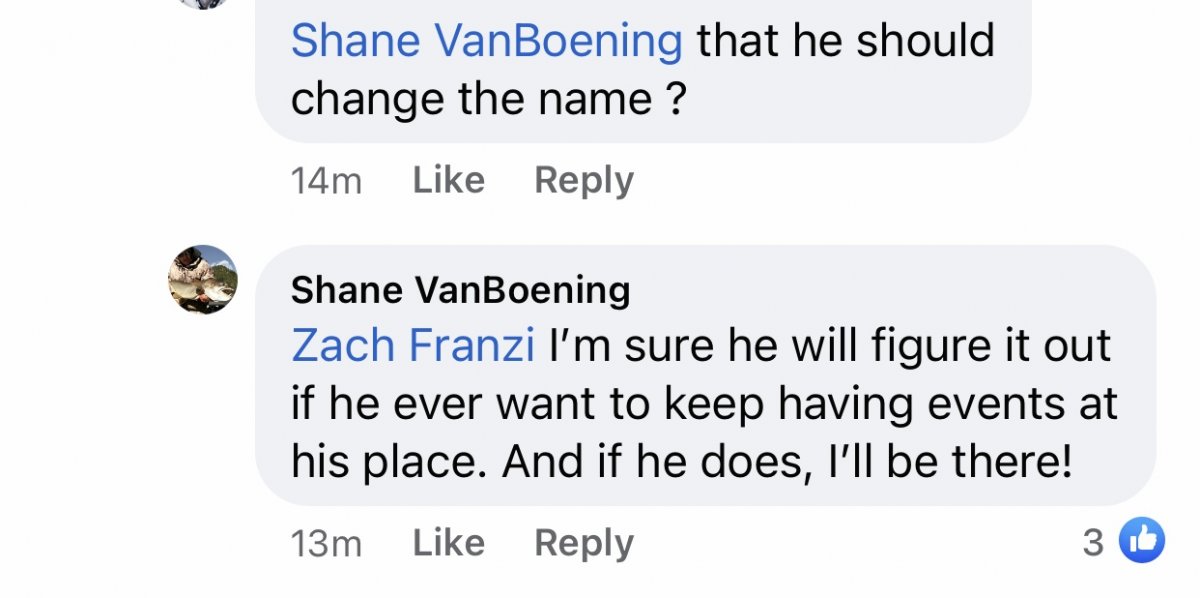Like Shane VanBoening's 13m comment

(448, 543)
